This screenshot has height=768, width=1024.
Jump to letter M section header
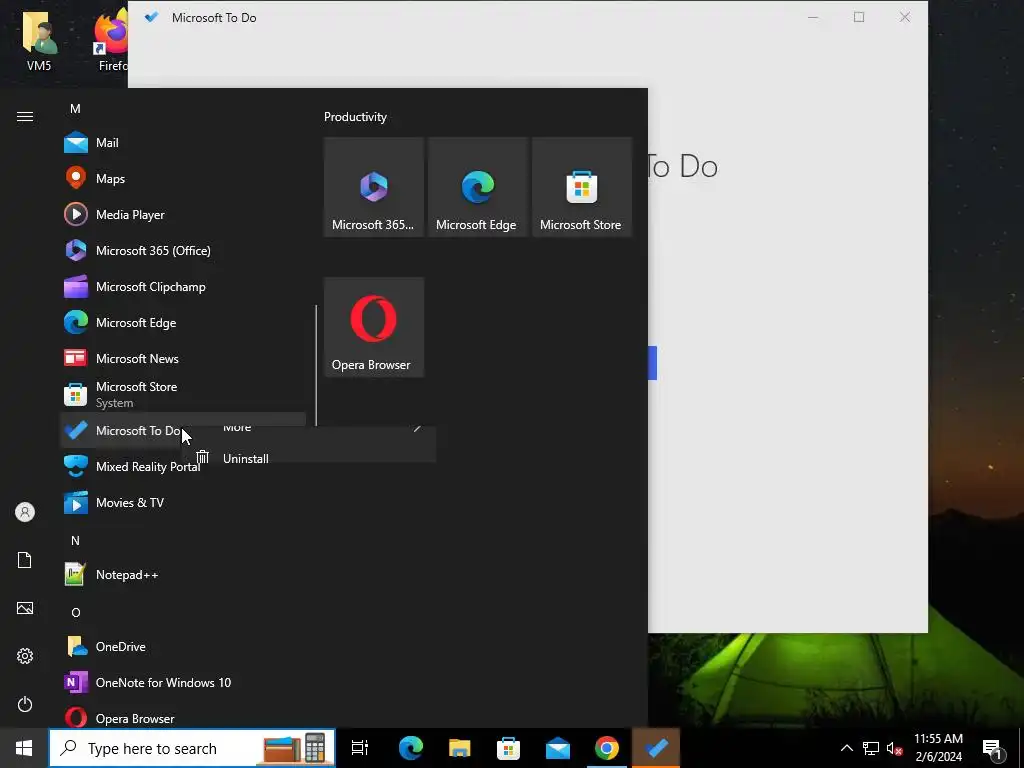click(x=75, y=108)
